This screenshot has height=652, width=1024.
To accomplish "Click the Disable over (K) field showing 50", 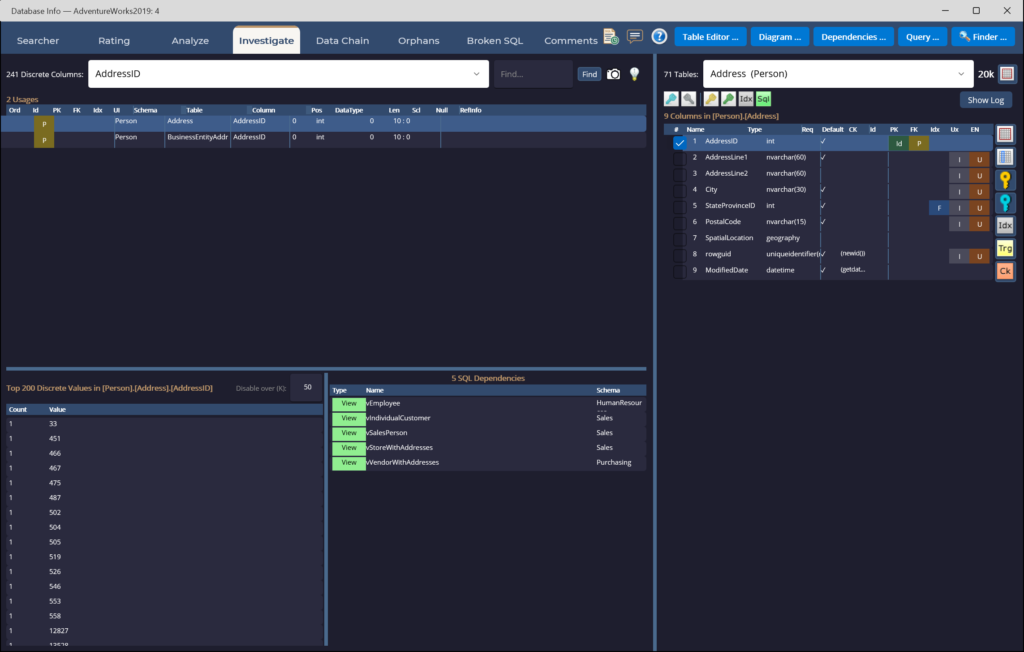I will click(307, 387).
